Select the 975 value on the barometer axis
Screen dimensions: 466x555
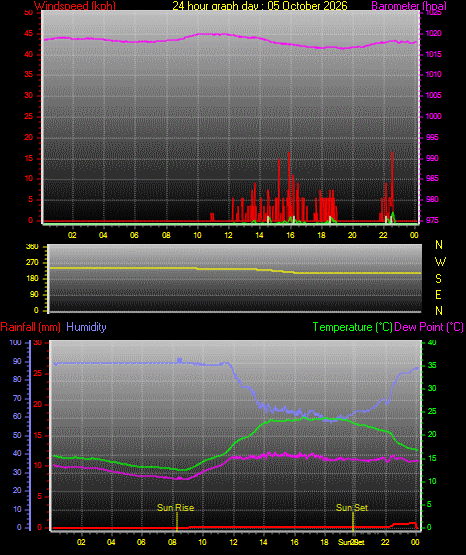coord(432,220)
